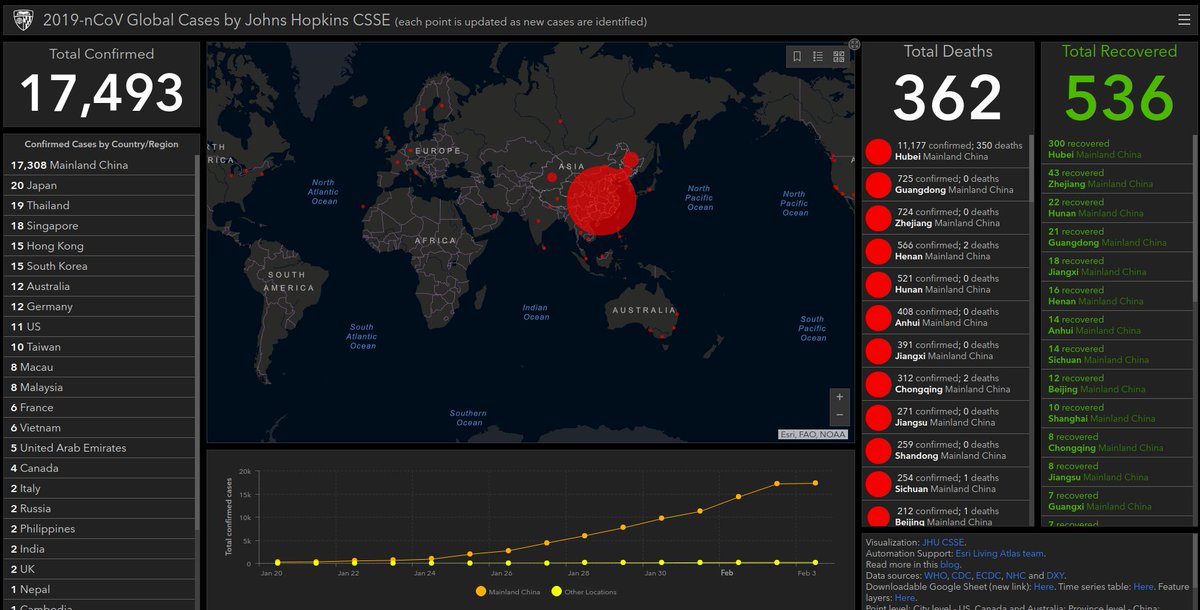The width and height of the screenshot is (1200, 610).
Task: Expand the map panel to fullscreen
Action: point(854,44)
